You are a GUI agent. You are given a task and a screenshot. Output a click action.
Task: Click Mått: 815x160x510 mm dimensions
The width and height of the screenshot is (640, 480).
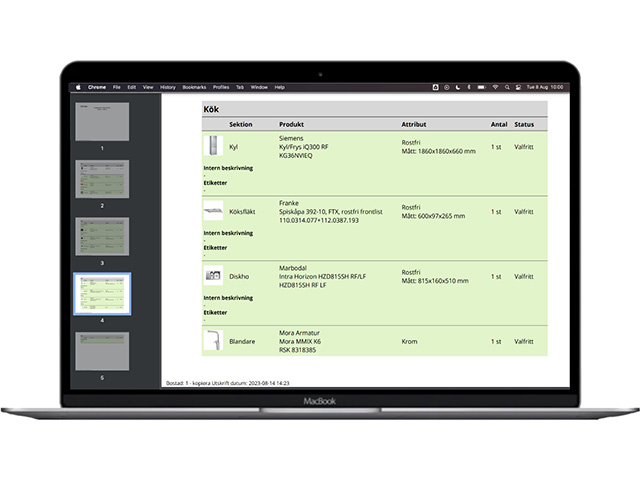click(x=435, y=281)
